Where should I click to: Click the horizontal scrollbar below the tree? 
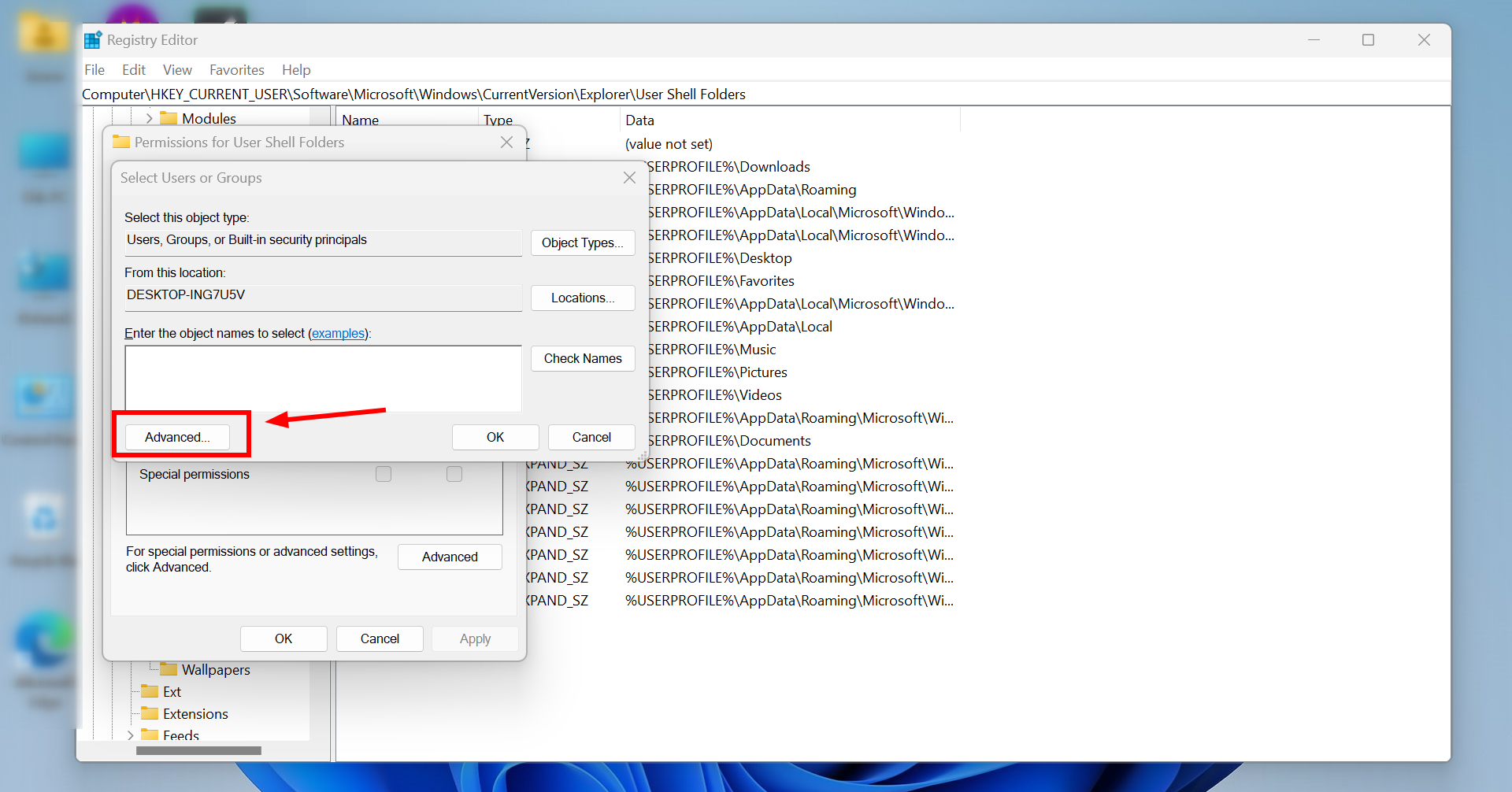tap(198, 750)
